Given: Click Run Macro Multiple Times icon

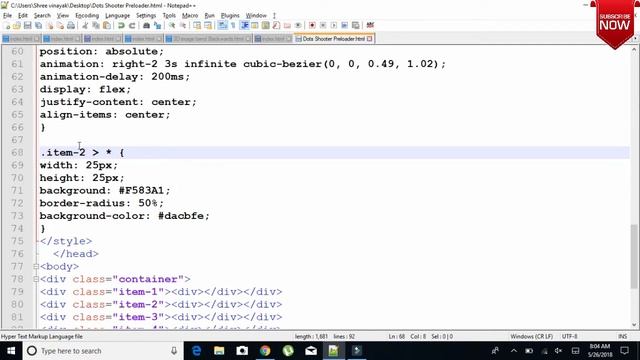Looking at the screenshot, I should (344, 26).
